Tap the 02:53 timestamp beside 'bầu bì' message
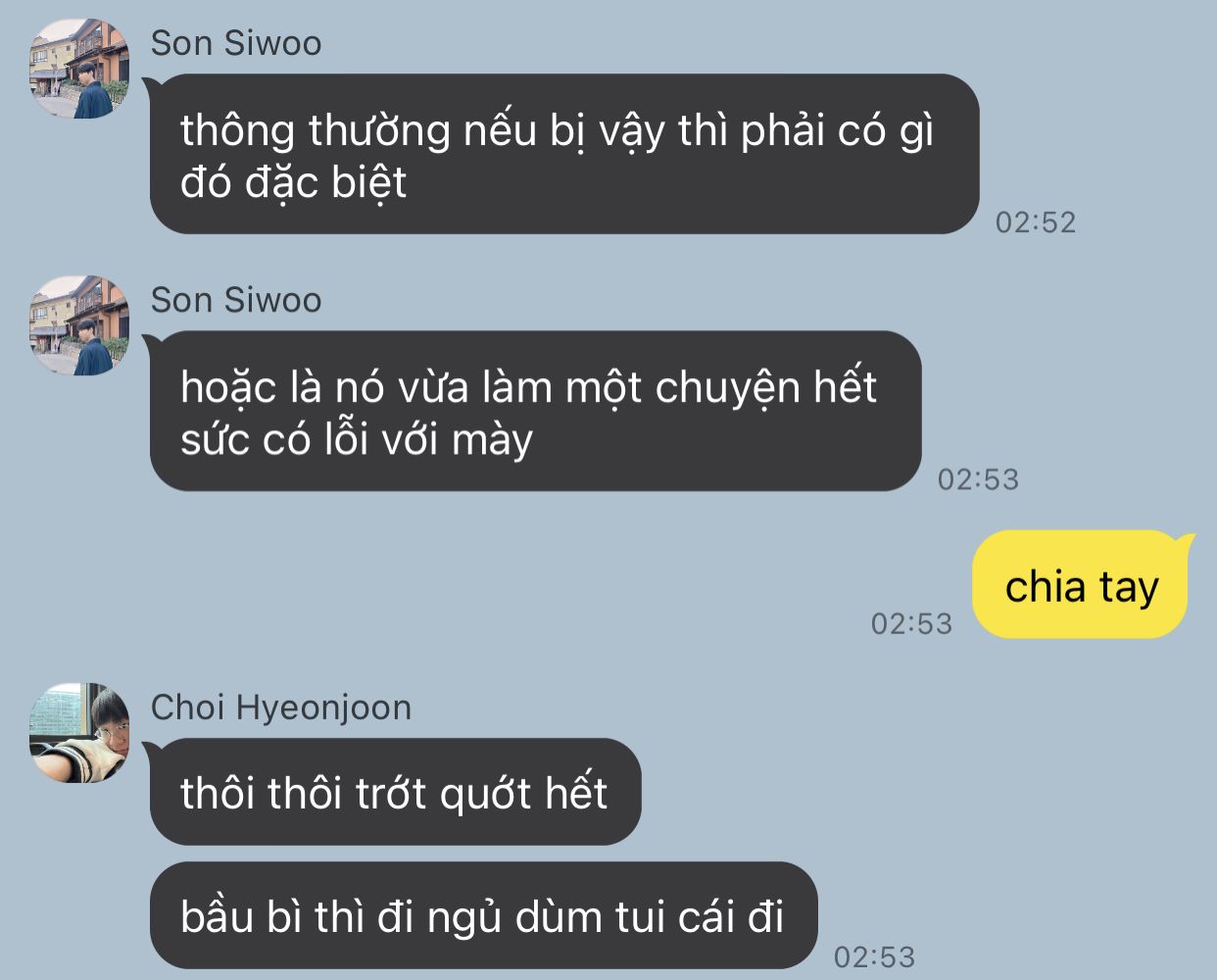This screenshot has height=980, width=1217. click(x=874, y=956)
